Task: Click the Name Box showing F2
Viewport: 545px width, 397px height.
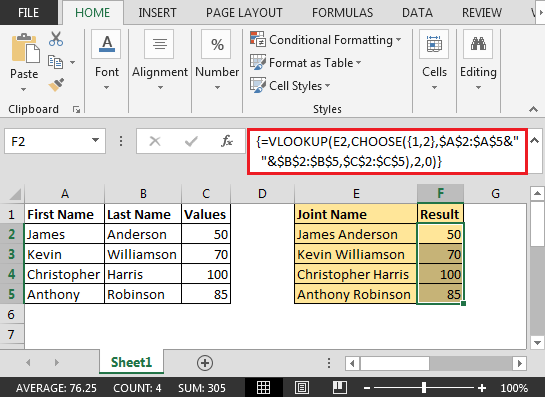Action: 55,141
